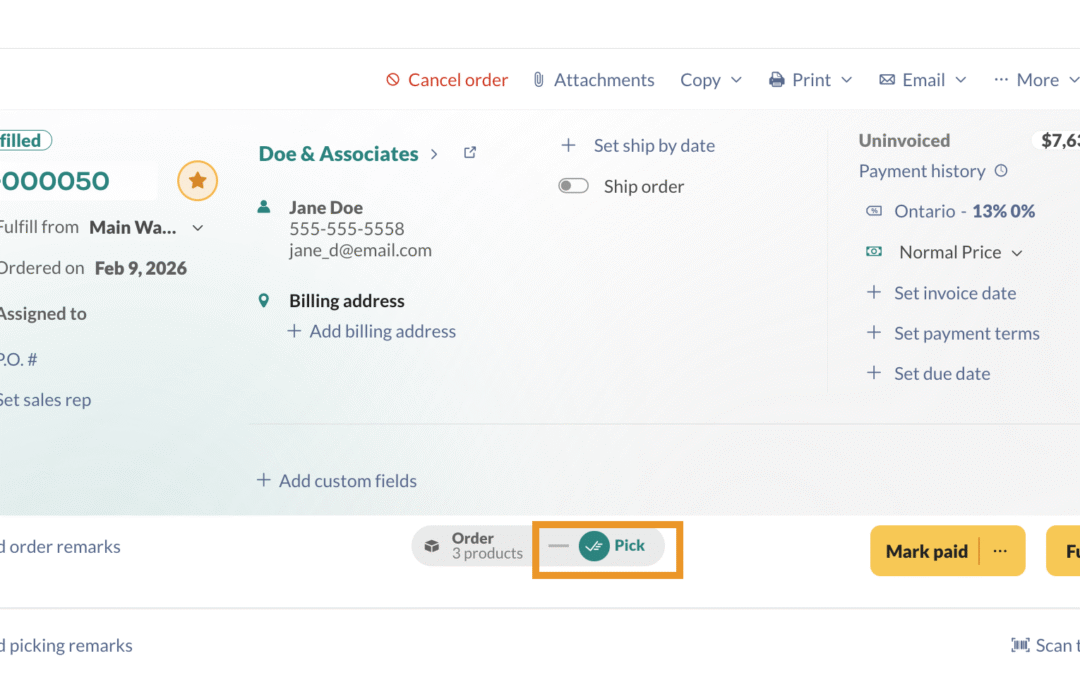
Task: Click the Ontario tax percent icon
Action: coord(874,211)
